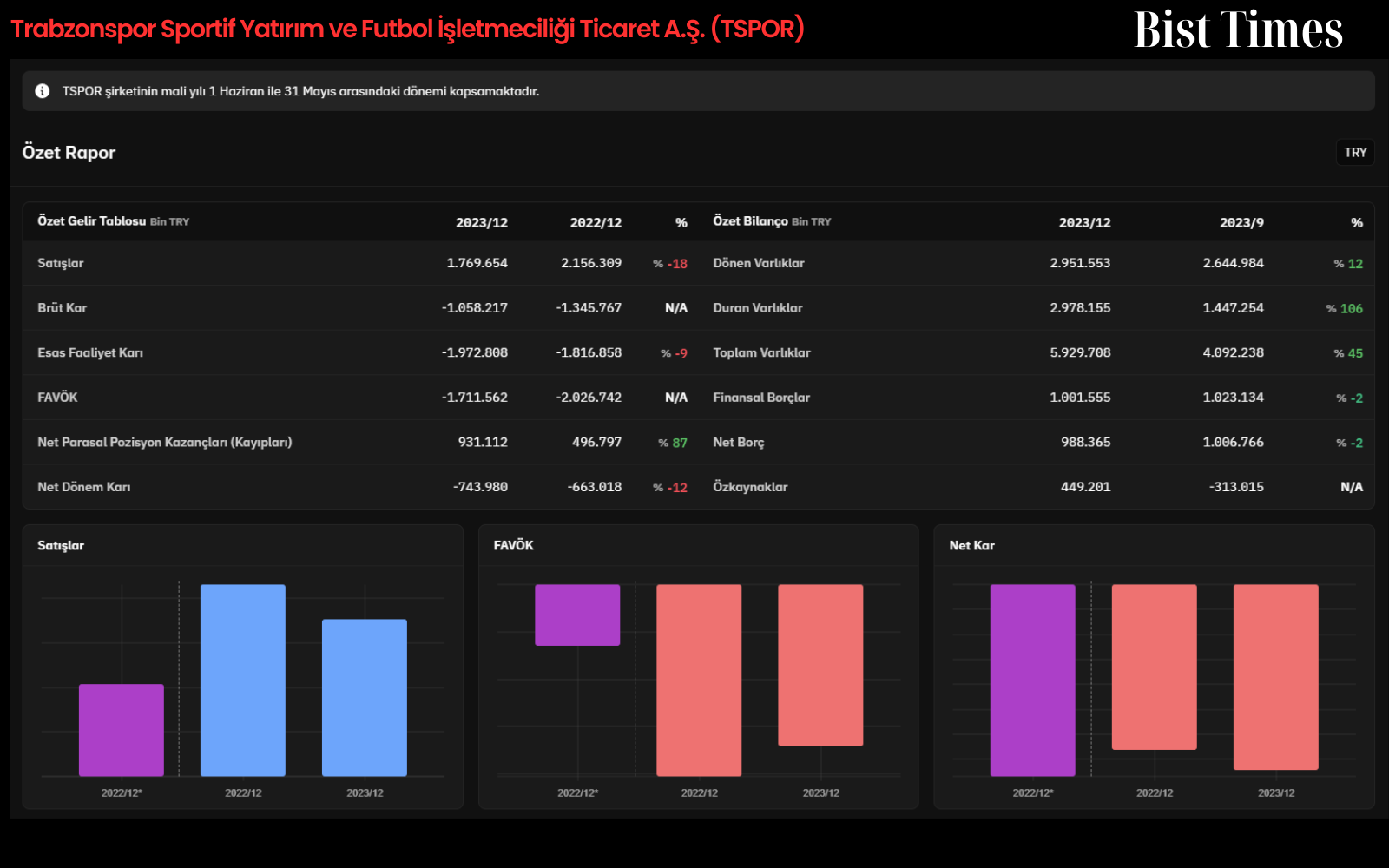Click the Duran Varlıklar change percentage 106
The height and width of the screenshot is (868, 1389).
tap(1345, 309)
